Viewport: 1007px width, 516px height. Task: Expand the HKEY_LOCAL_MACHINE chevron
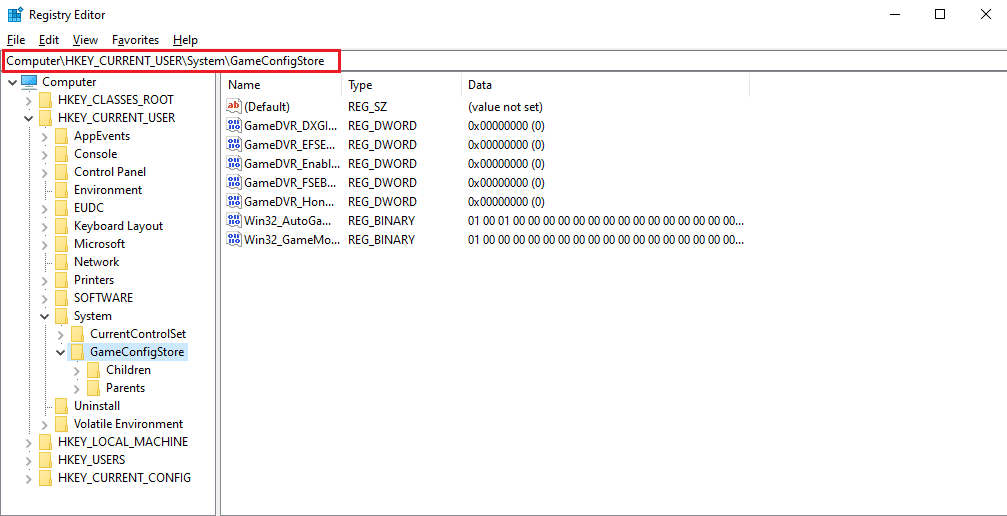[28, 442]
